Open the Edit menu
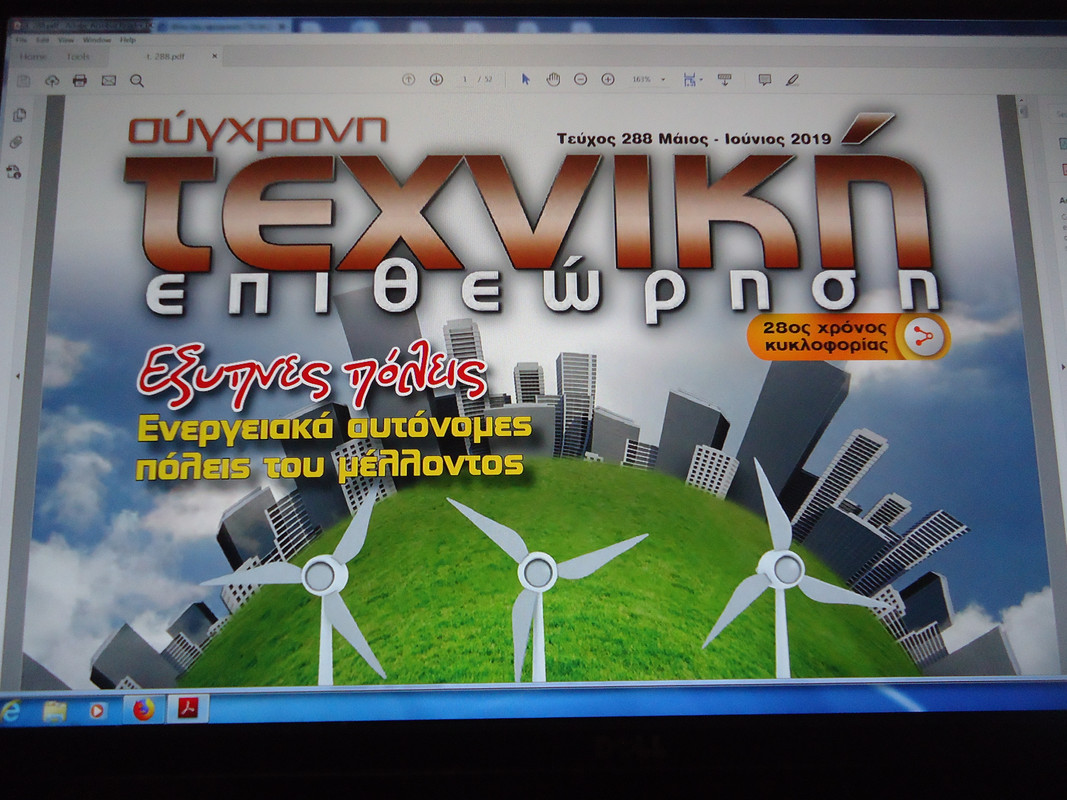 [43, 40]
